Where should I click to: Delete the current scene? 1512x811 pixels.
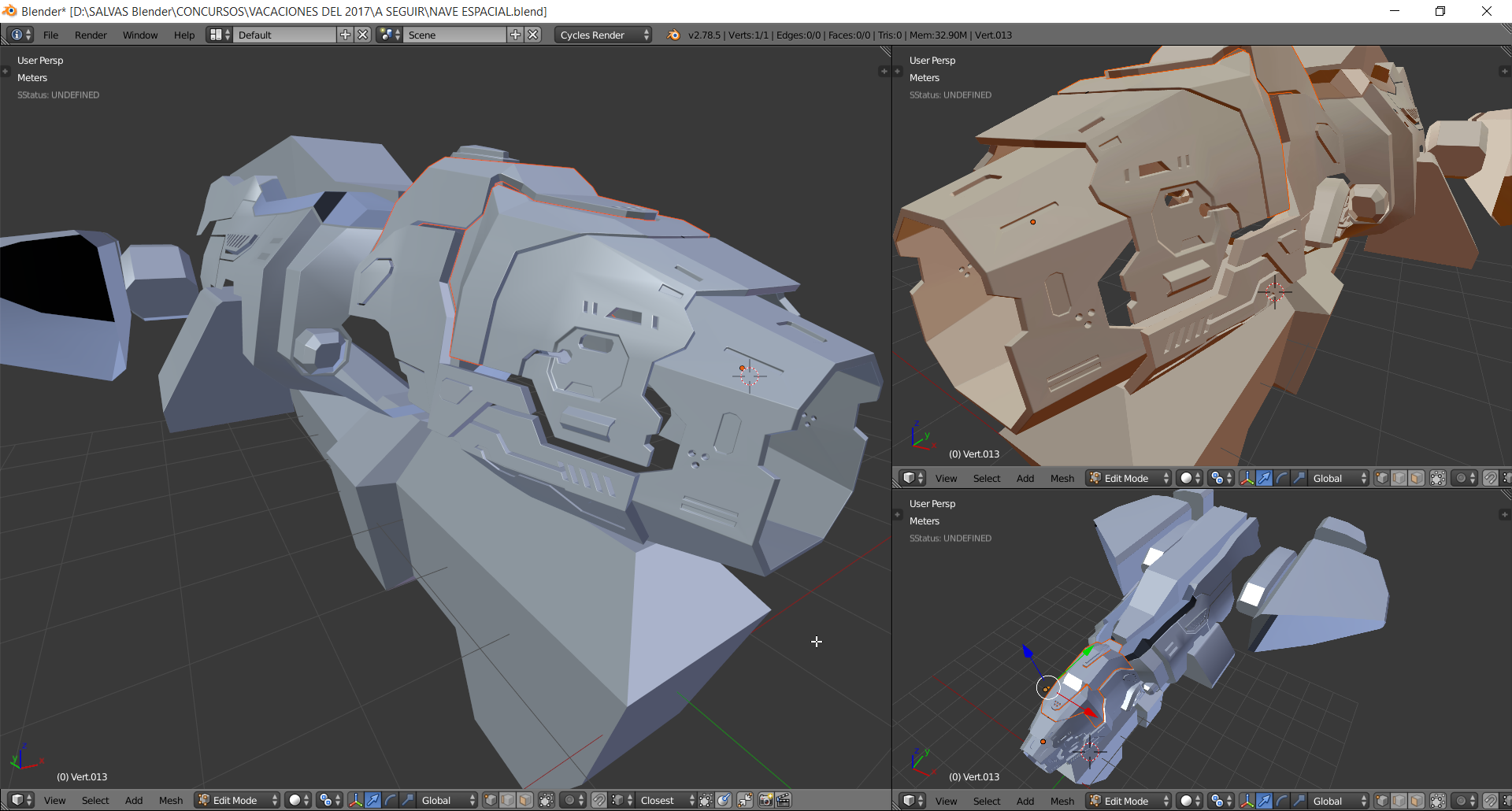tap(533, 35)
